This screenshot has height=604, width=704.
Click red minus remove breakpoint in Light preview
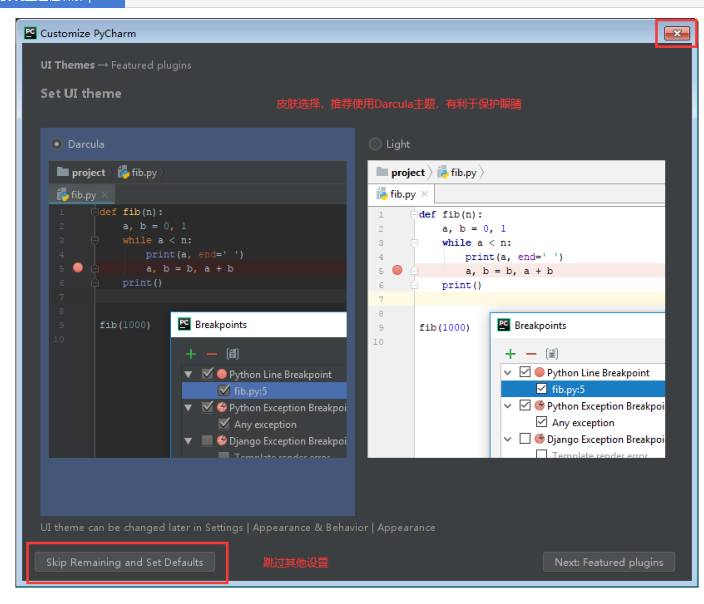point(531,354)
